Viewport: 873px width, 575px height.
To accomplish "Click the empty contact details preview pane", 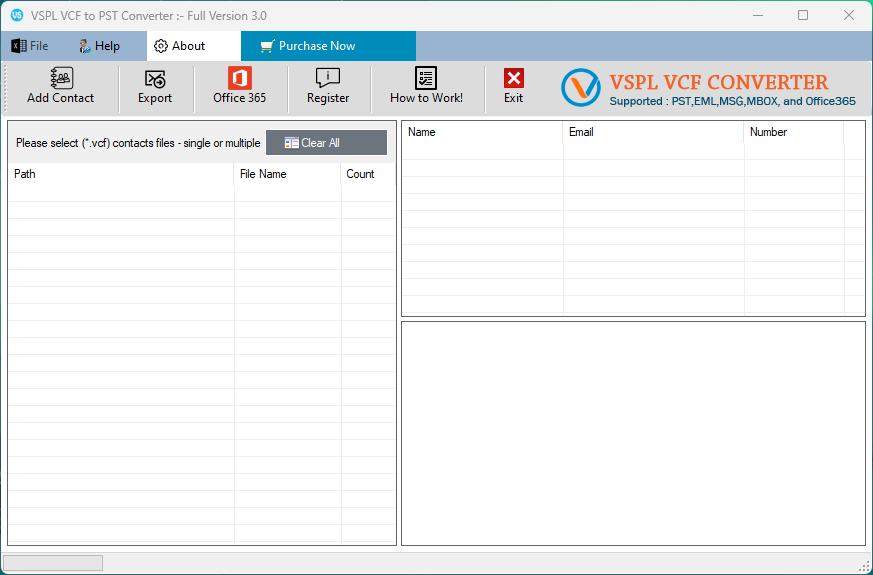I will tap(633, 433).
